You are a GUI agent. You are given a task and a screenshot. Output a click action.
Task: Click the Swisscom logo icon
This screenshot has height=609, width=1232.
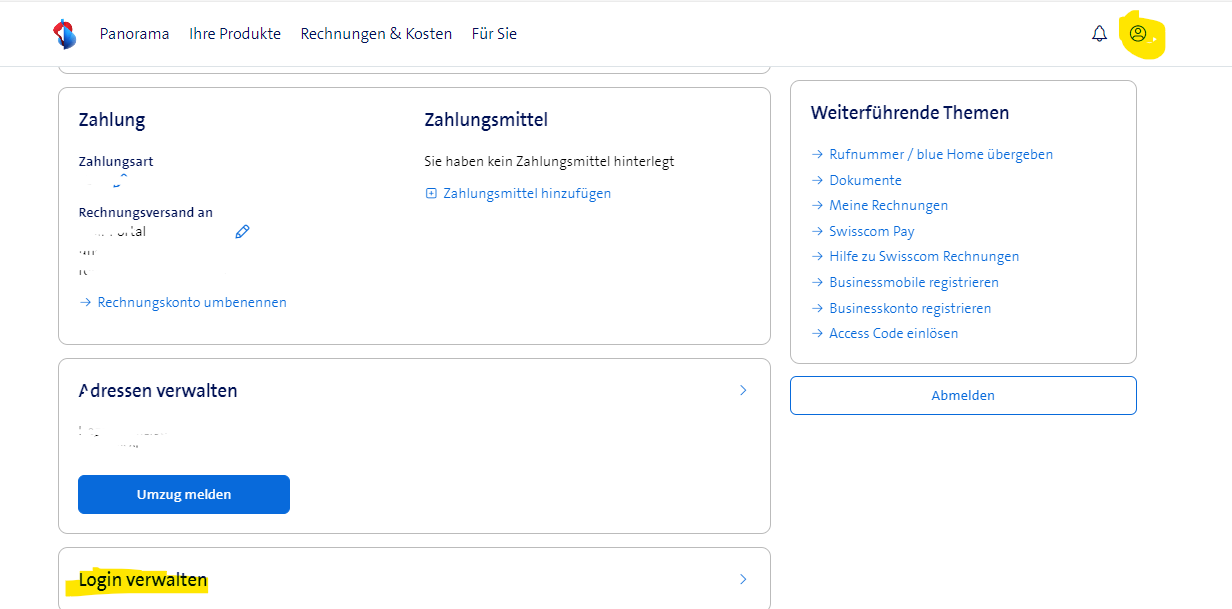(x=64, y=34)
